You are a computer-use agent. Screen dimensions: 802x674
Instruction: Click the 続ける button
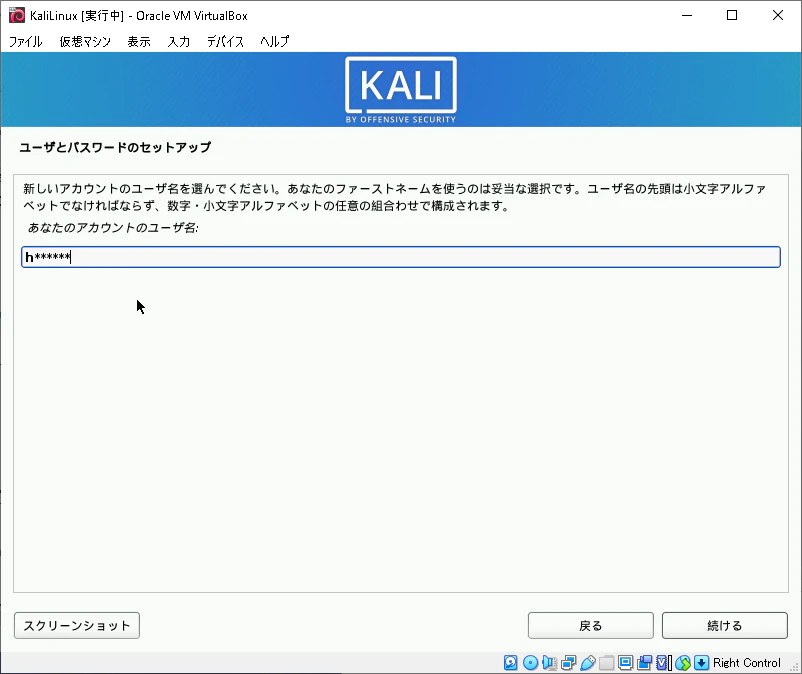pyautogui.click(x=725, y=625)
